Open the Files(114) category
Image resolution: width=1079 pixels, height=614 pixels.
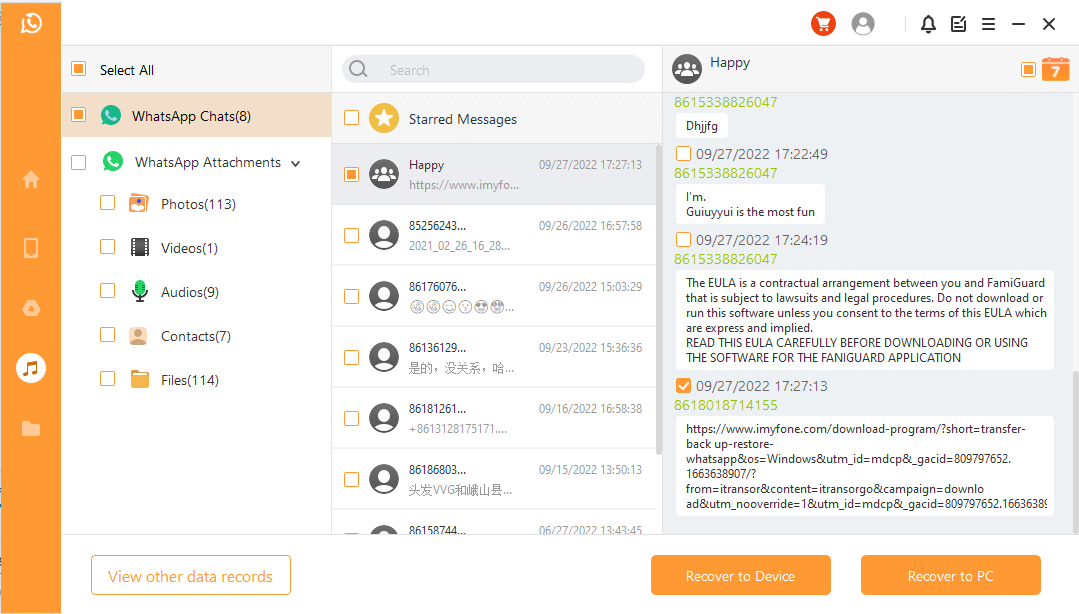point(189,380)
